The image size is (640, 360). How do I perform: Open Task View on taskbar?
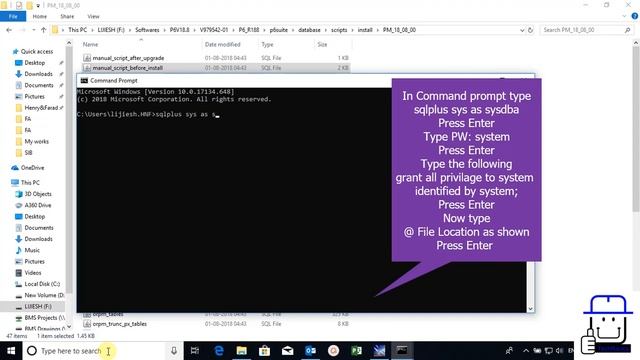coord(195,351)
